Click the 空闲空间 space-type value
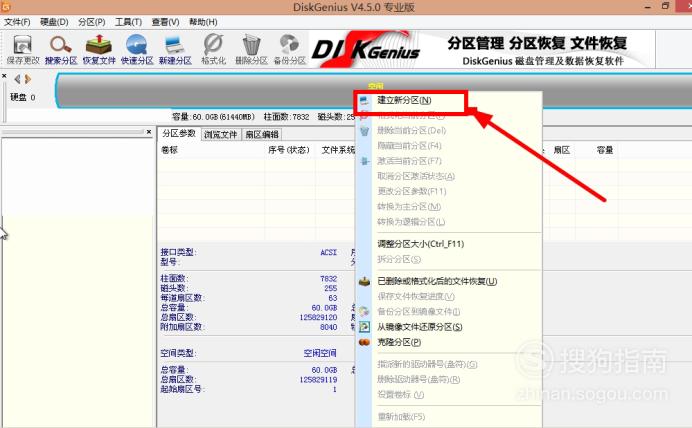 tap(320, 353)
